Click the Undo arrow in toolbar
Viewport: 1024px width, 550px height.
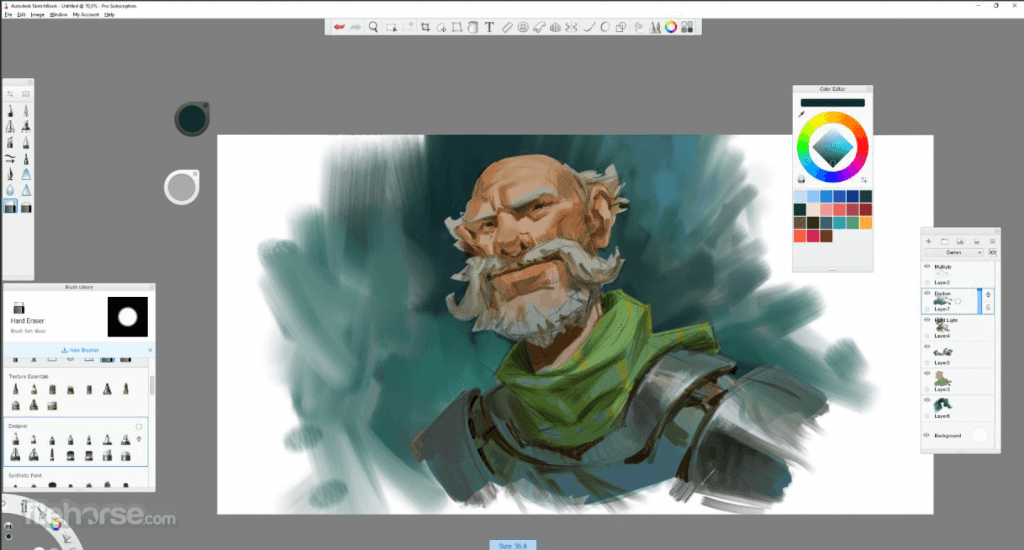[x=339, y=27]
